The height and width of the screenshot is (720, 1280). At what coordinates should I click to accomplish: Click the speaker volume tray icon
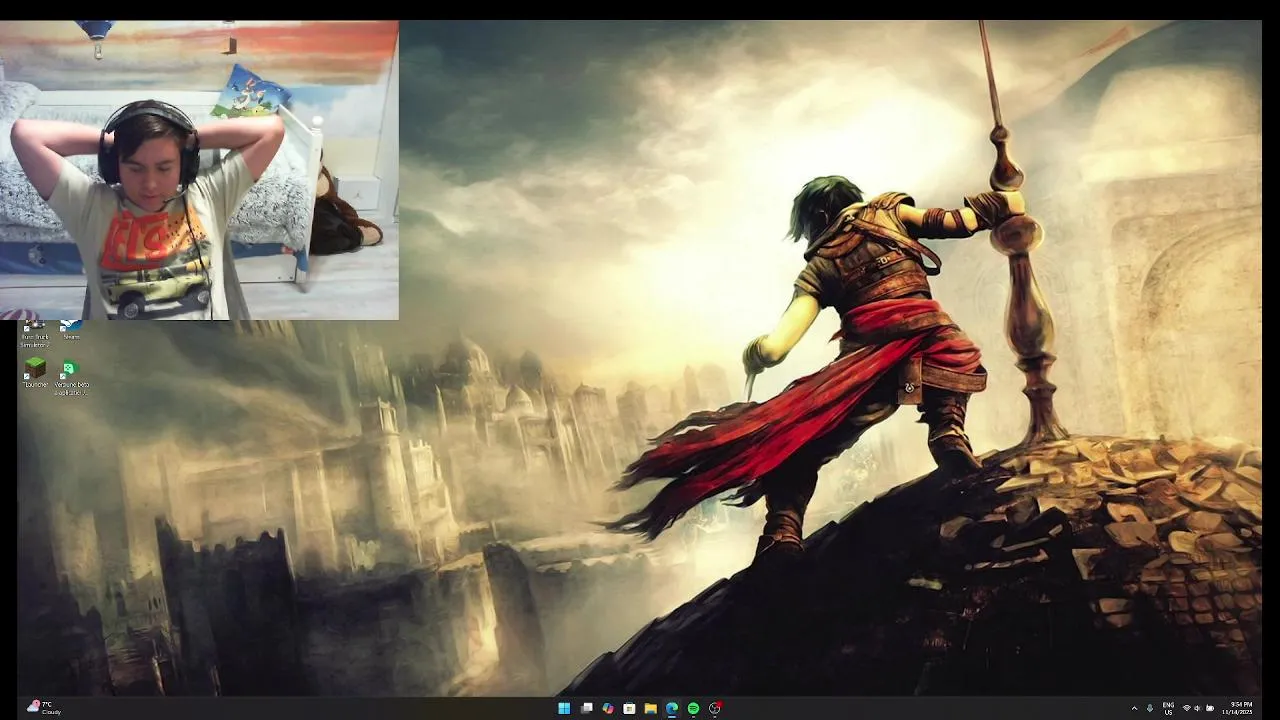[x=1198, y=708]
